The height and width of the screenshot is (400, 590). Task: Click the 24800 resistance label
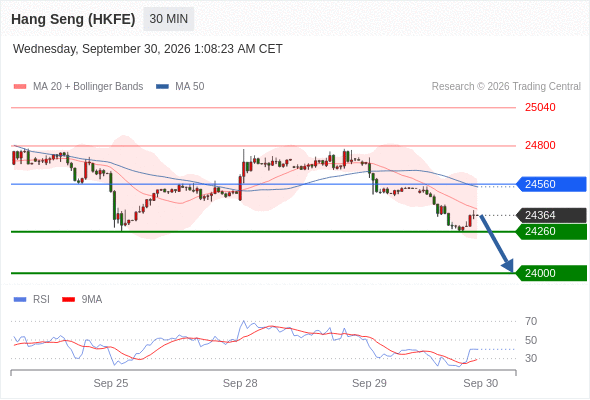coord(540,145)
